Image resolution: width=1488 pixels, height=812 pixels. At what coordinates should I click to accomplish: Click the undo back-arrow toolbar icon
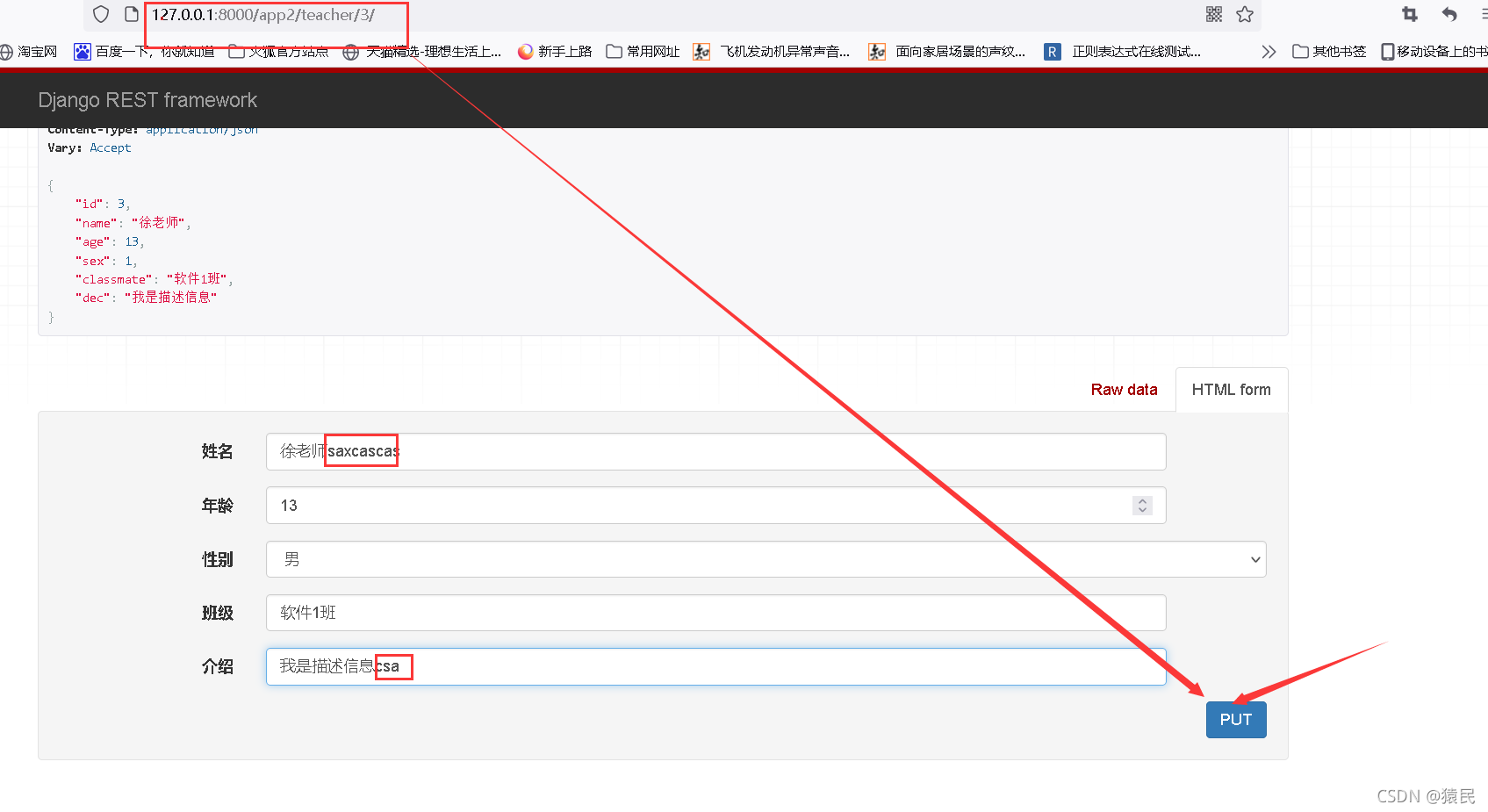(1449, 14)
